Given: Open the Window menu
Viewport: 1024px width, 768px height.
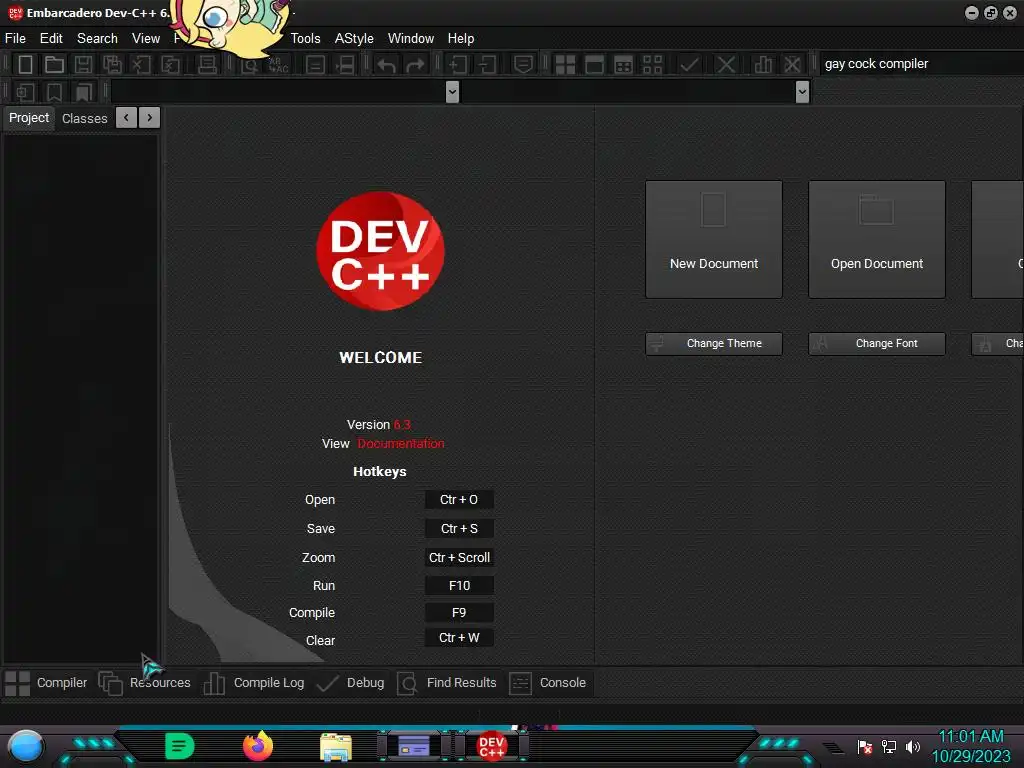Looking at the screenshot, I should pyautogui.click(x=411, y=39).
